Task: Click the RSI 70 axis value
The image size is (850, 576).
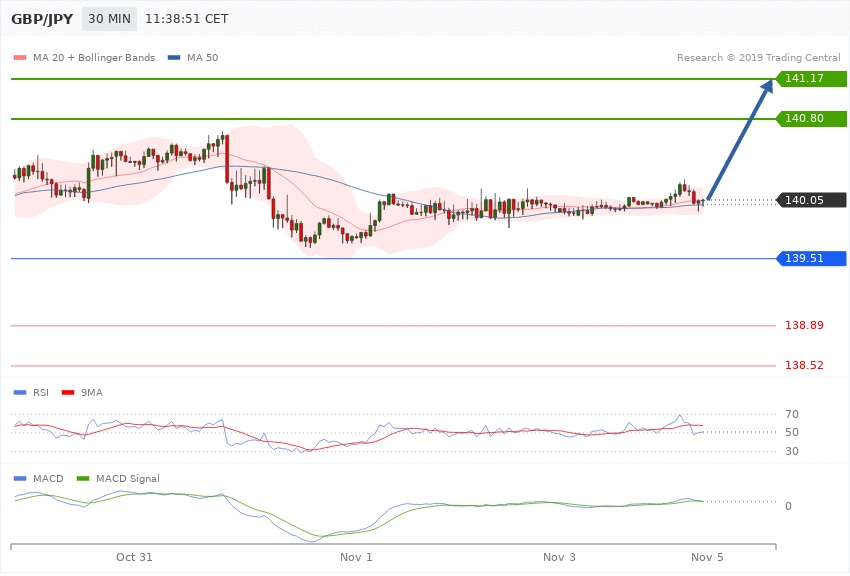Action: coord(791,415)
